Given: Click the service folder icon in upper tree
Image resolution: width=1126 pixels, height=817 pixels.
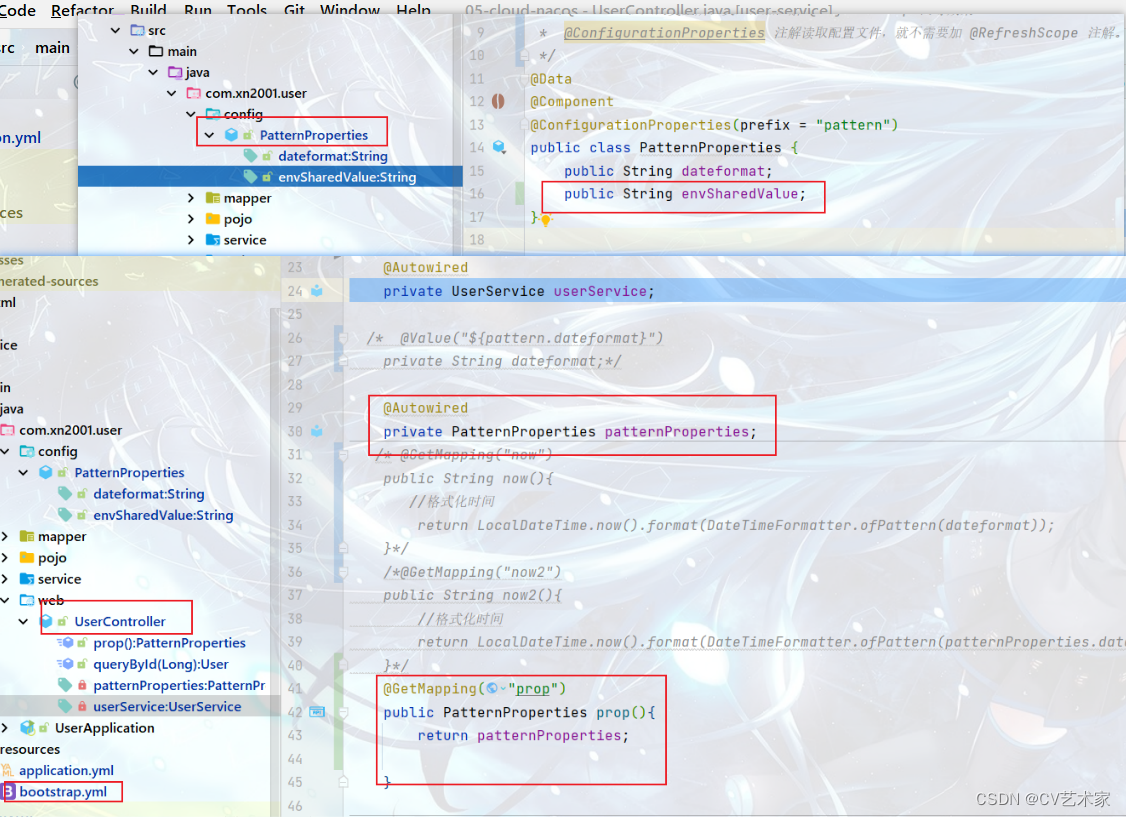Looking at the screenshot, I should pos(213,239).
